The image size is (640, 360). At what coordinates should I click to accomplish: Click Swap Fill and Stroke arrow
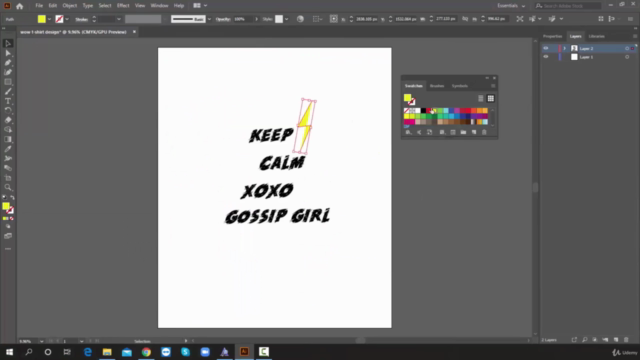point(13,198)
